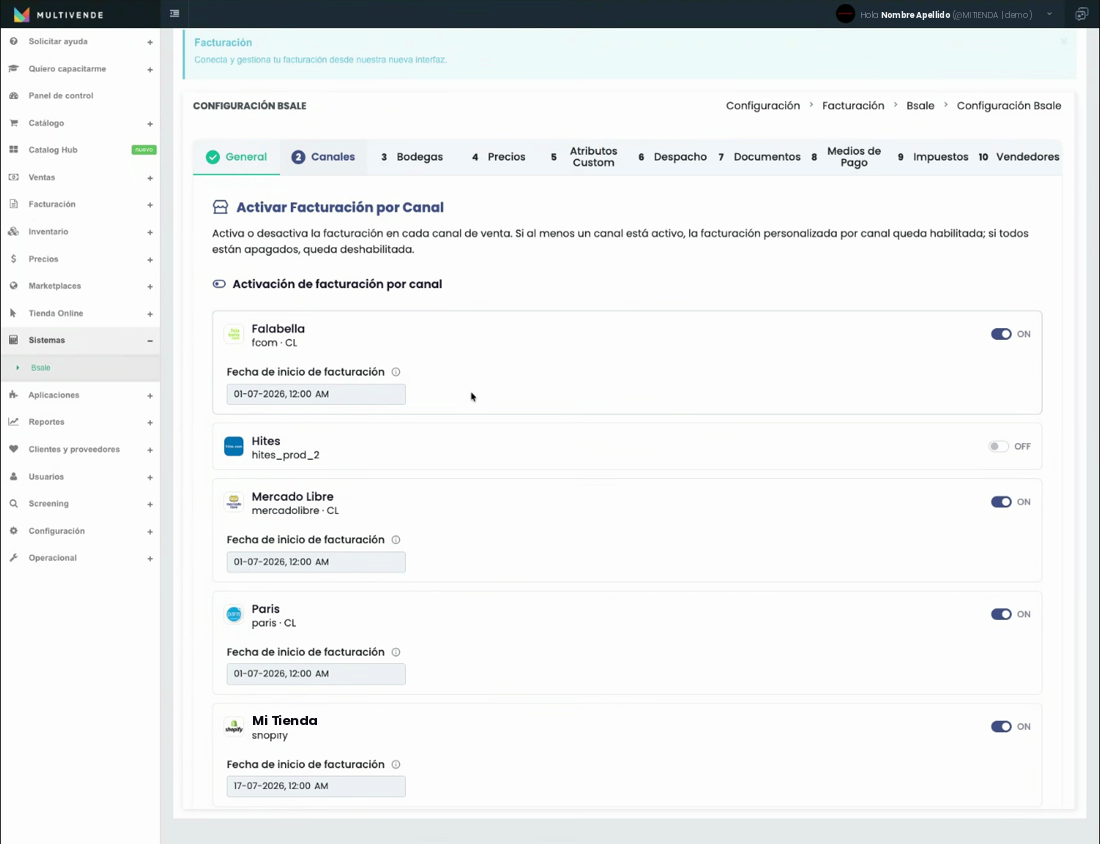Go to the Precios step tab
This screenshot has width=1100, height=844.
pyautogui.click(x=499, y=156)
